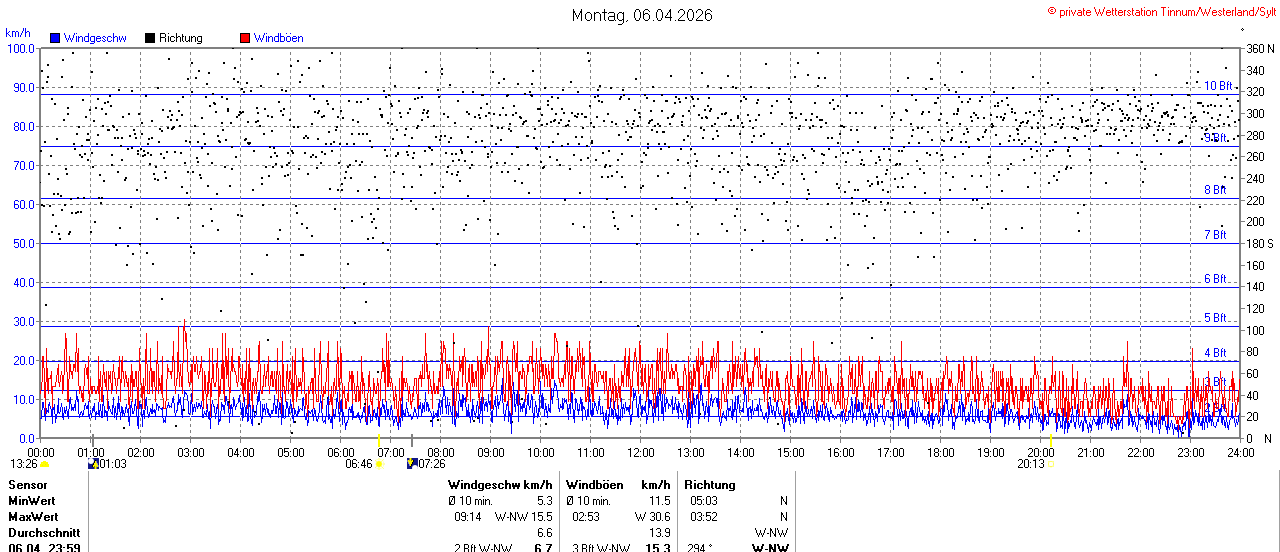The width and height of the screenshot is (1280, 552).
Task: Select the Windgeschw legend label
Action: coord(95,38)
